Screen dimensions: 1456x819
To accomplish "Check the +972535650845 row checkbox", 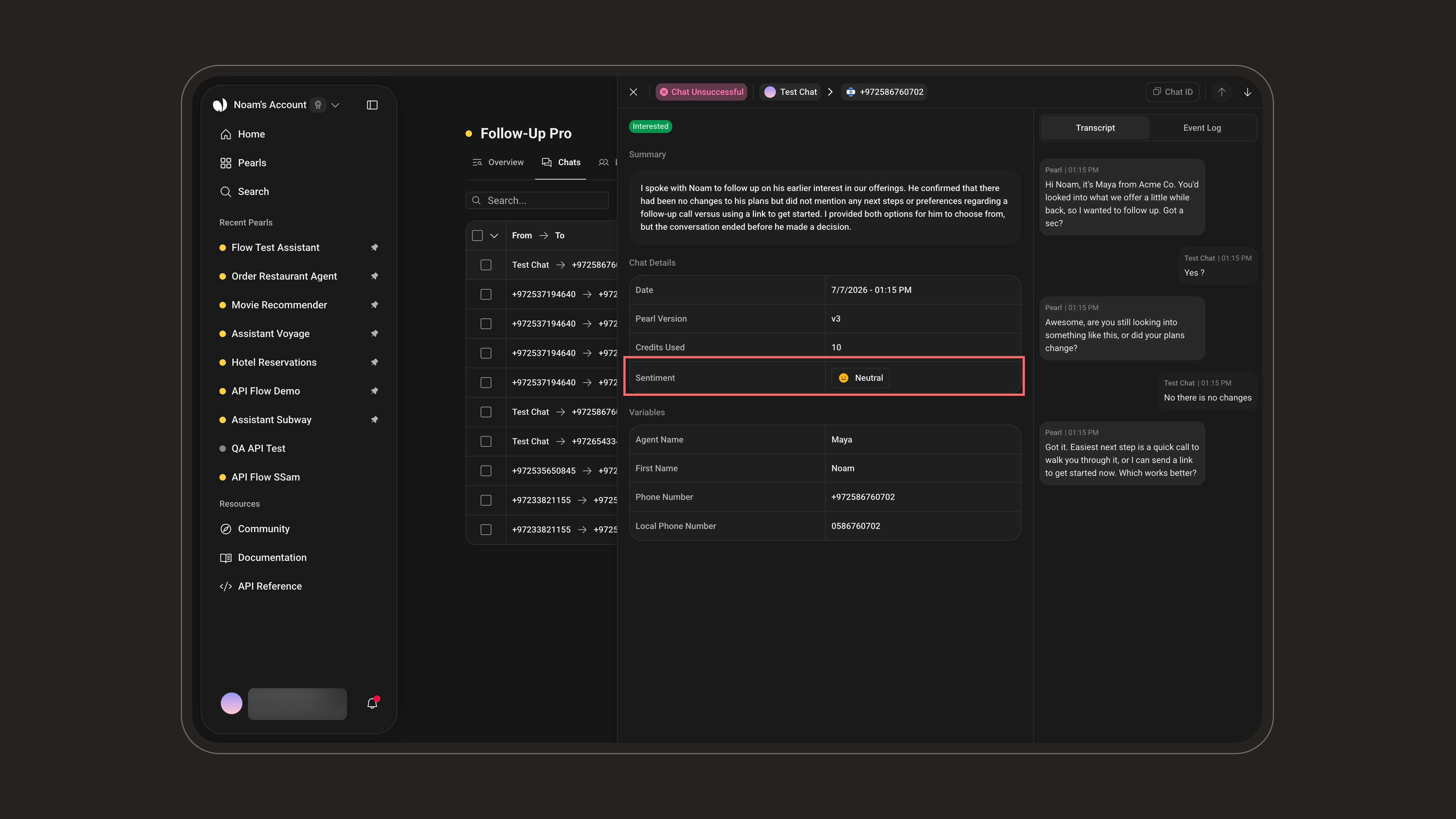I will (x=486, y=471).
